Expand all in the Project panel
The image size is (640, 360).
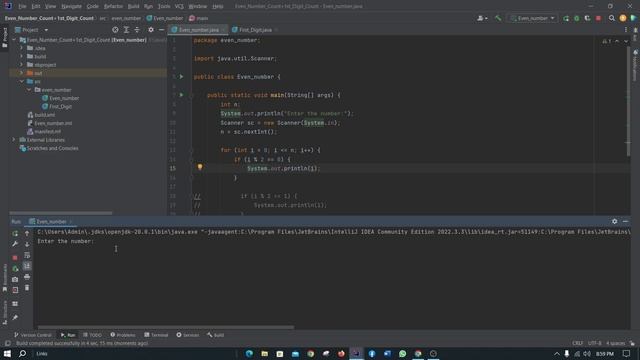click(x=126, y=30)
